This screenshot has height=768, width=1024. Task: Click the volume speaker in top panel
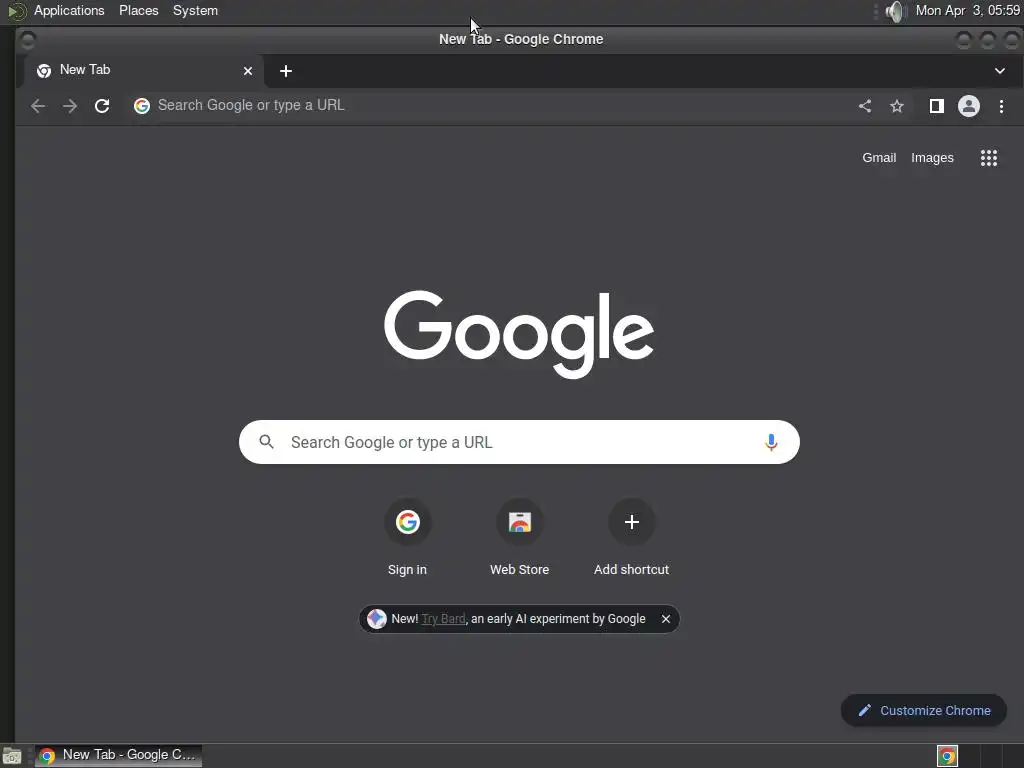(896, 11)
